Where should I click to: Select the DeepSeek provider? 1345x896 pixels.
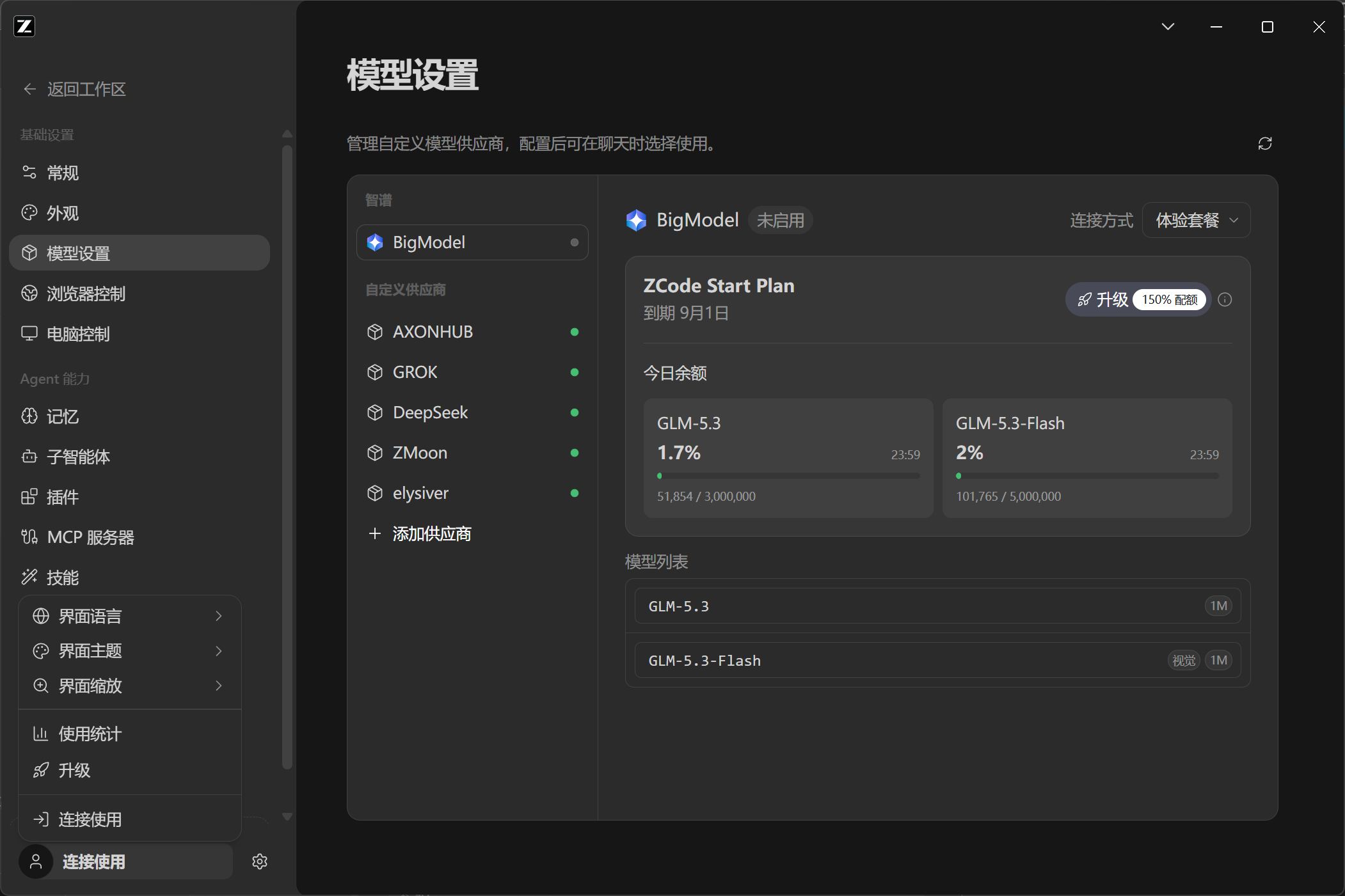(472, 413)
